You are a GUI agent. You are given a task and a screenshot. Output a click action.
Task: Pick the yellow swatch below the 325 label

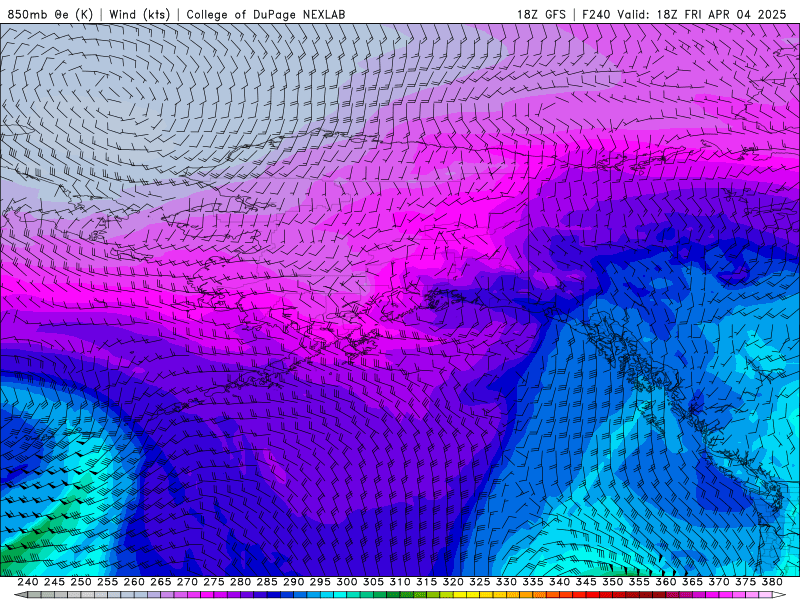click(x=486, y=595)
